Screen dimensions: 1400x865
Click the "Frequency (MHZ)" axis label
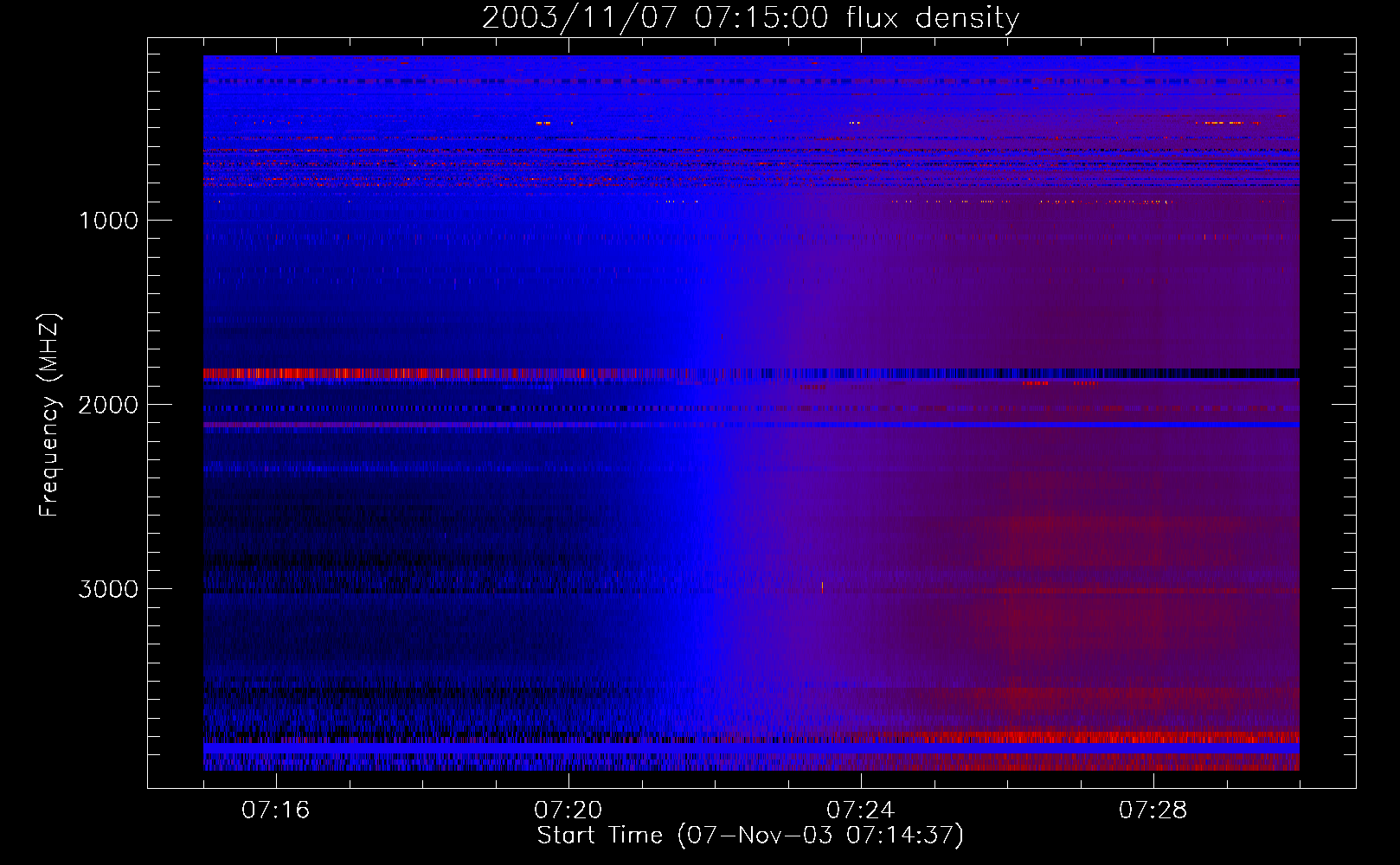[49, 415]
